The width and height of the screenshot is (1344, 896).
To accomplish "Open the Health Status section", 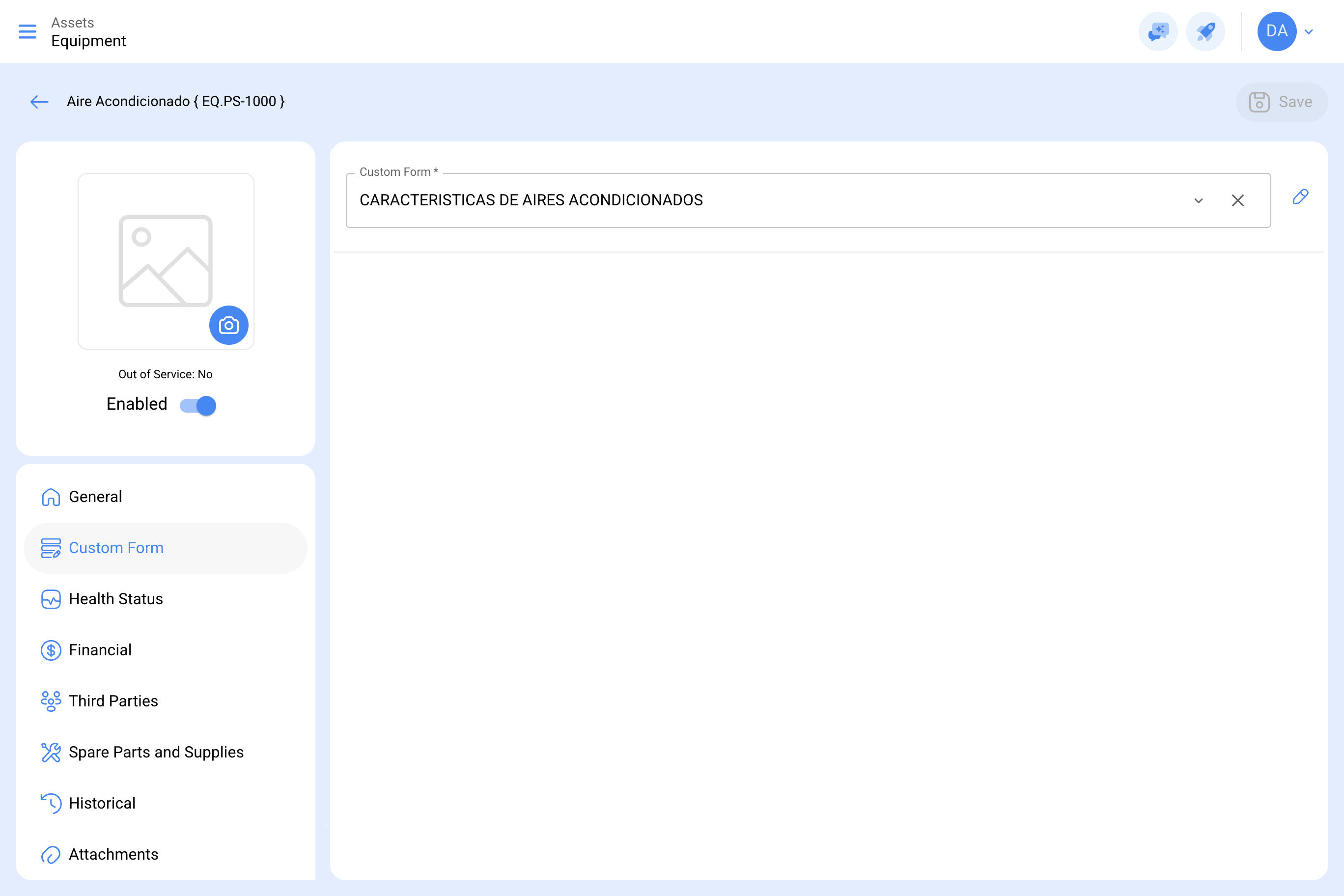I will click(166, 599).
